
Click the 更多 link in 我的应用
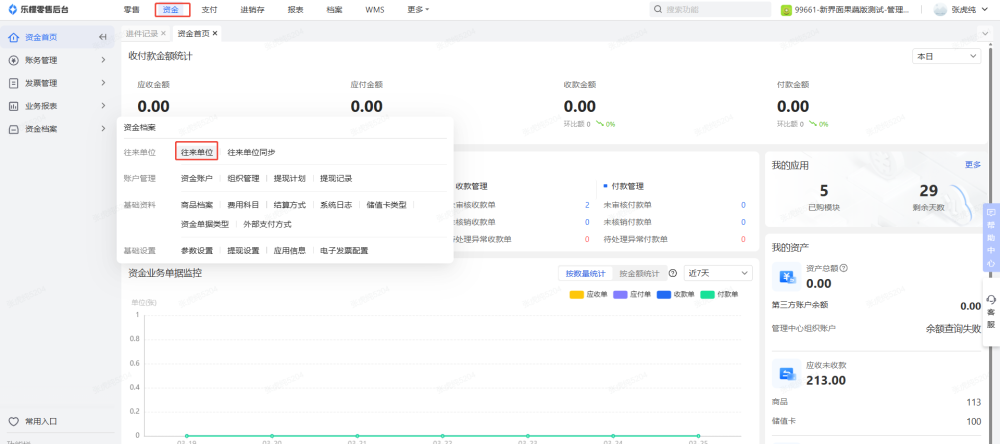[972, 165]
